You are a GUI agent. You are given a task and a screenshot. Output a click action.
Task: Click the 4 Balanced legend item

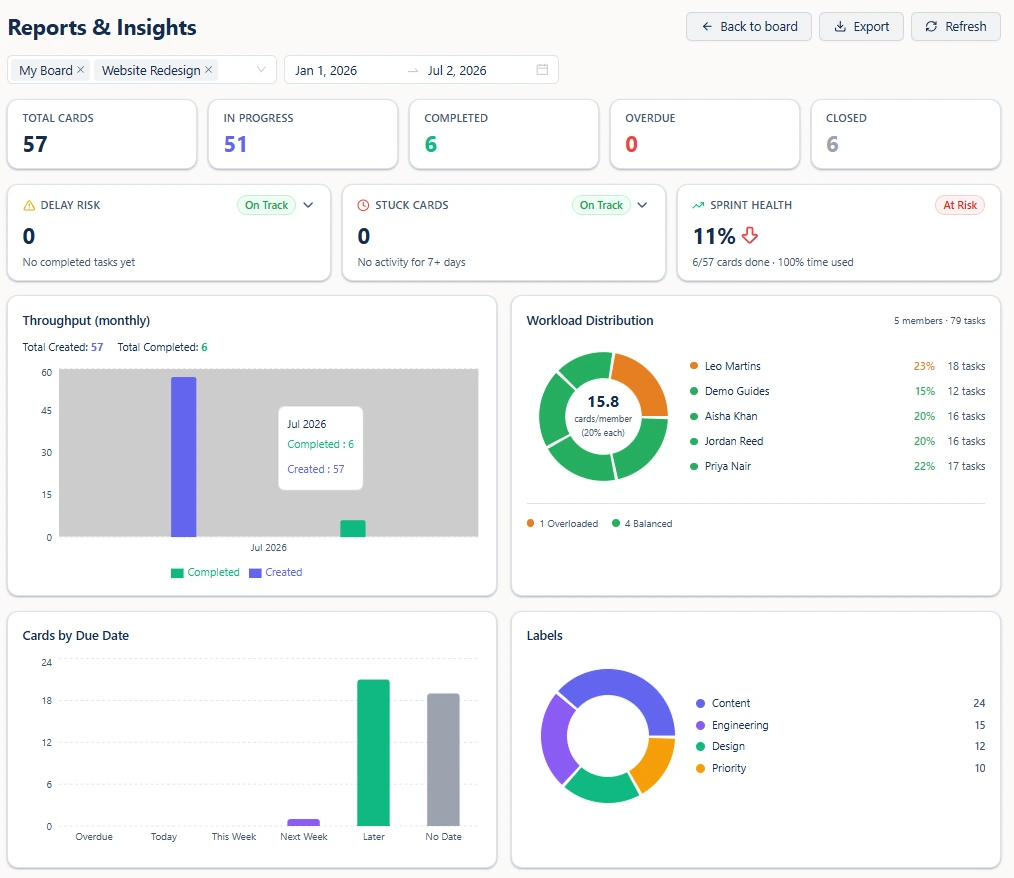pyautogui.click(x=642, y=524)
